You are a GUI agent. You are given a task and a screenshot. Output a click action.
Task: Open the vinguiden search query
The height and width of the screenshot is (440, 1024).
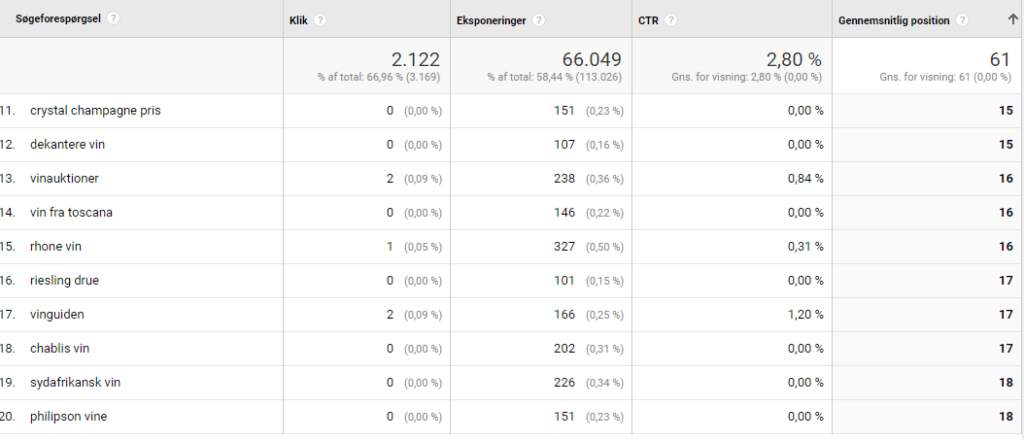coord(57,315)
